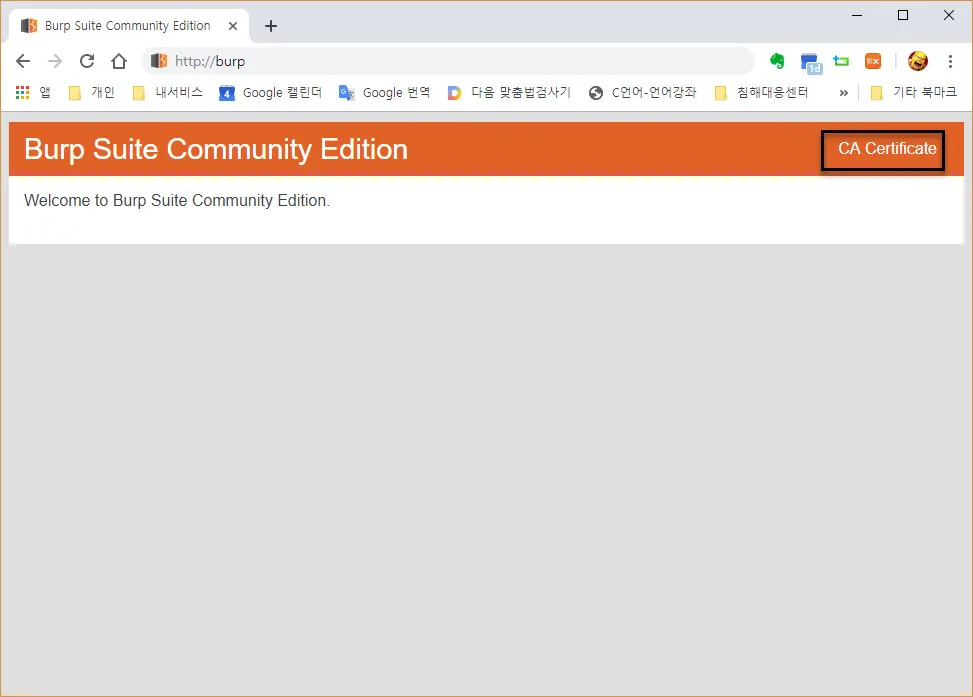Open the 앱 apps grid shortcut
The width and height of the screenshot is (973, 697).
pos(33,92)
